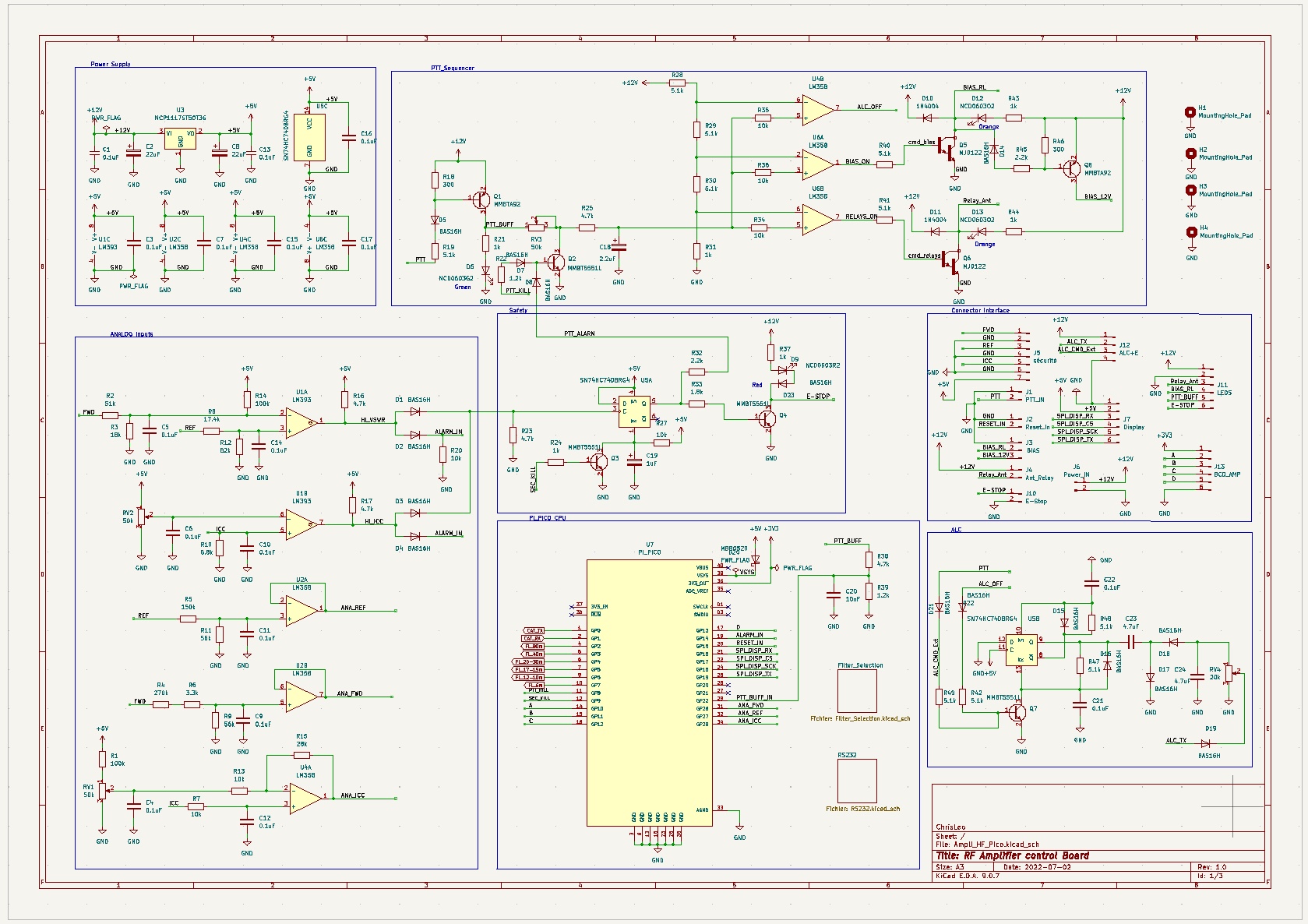This screenshot has height=924, width=1308.
Task: Select the Power Supply section label
Action: 111,64
